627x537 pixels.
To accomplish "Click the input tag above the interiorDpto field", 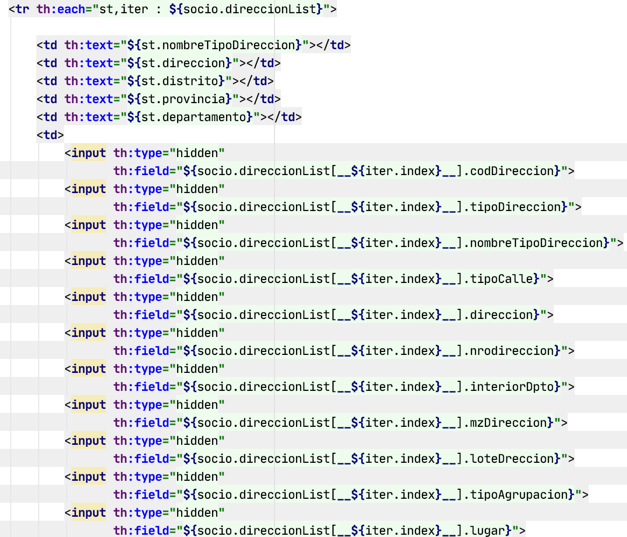I will (x=88, y=369).
